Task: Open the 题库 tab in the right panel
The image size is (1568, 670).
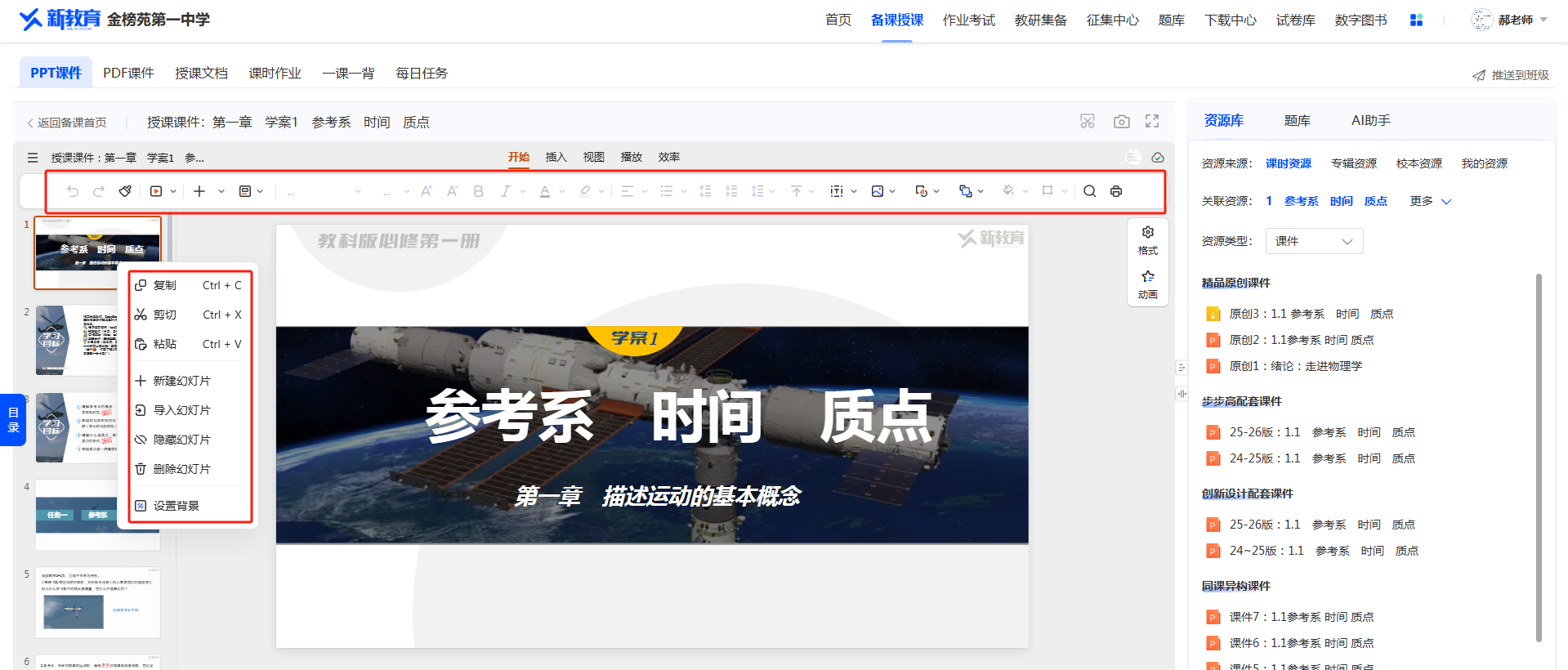Action: point(1297,120)
